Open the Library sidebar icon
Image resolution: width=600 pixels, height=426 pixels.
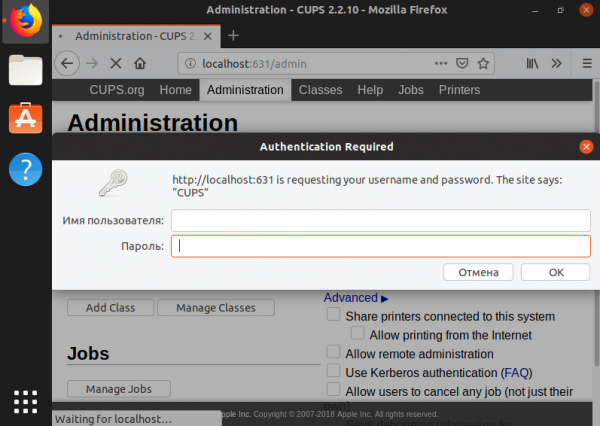(x=532, y=64)
